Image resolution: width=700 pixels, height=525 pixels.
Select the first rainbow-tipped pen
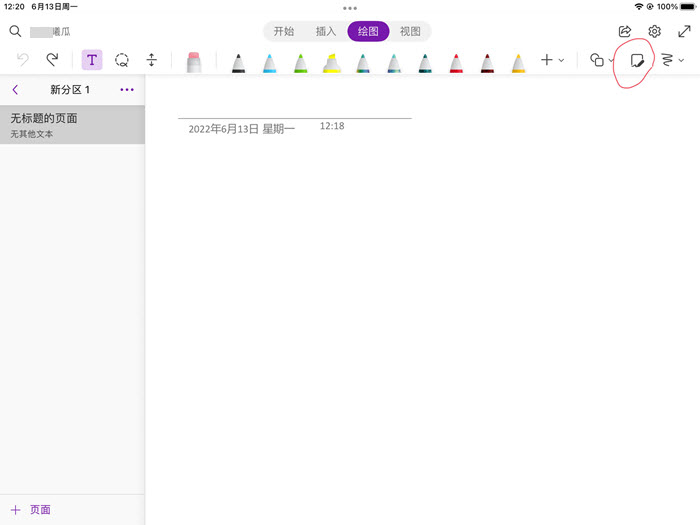[x=363, y=63]
